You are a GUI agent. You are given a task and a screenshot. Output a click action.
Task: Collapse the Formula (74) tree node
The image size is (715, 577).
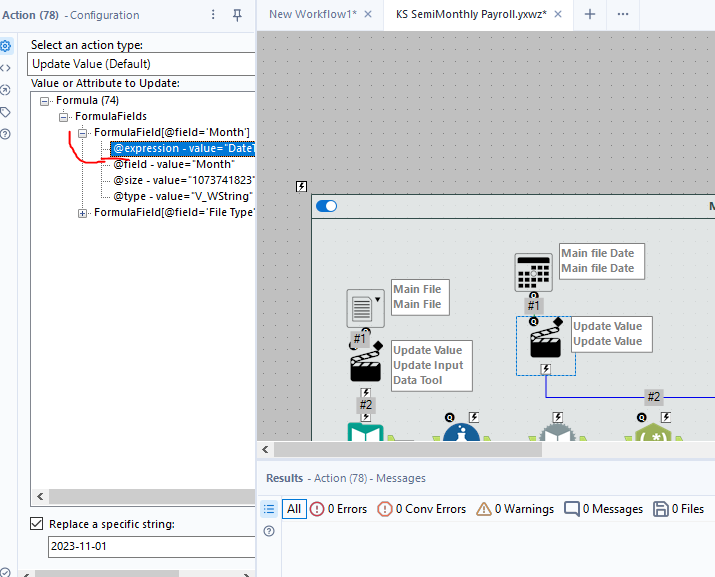[x=45, y=101]
